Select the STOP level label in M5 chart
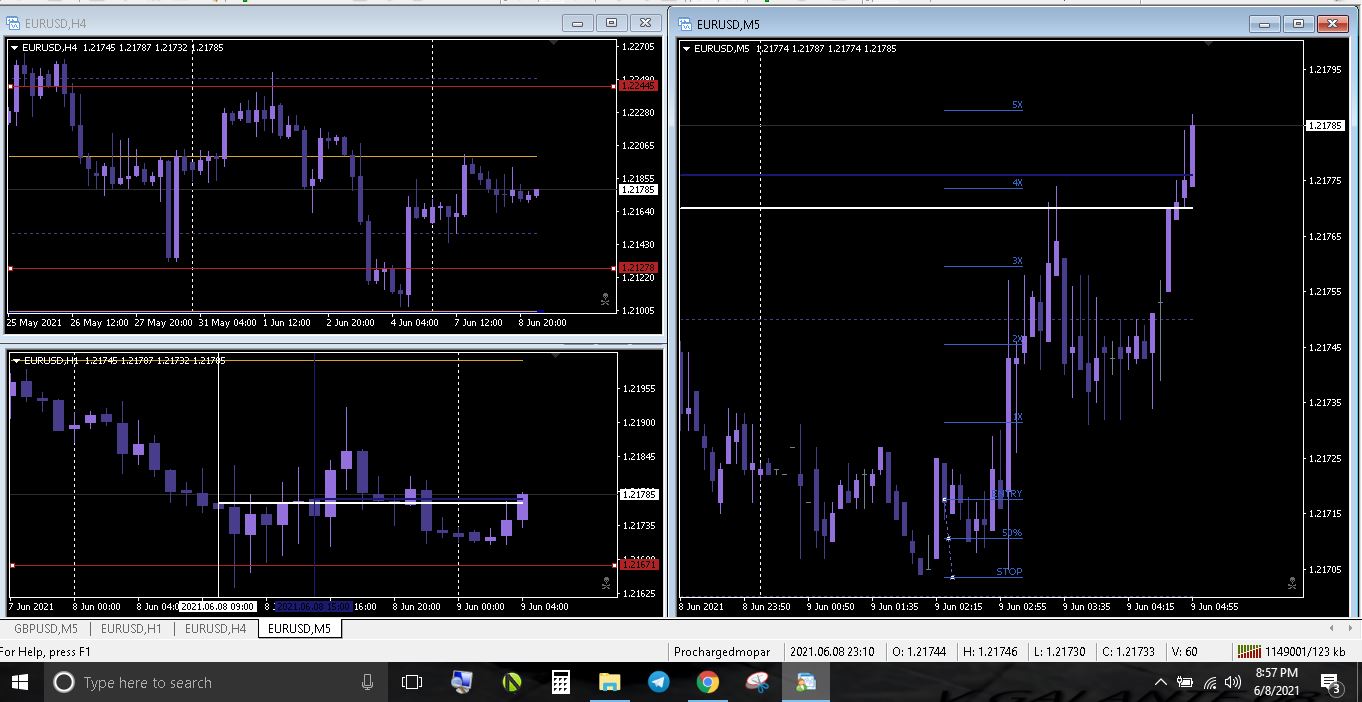 click(x=1009, y=572)
